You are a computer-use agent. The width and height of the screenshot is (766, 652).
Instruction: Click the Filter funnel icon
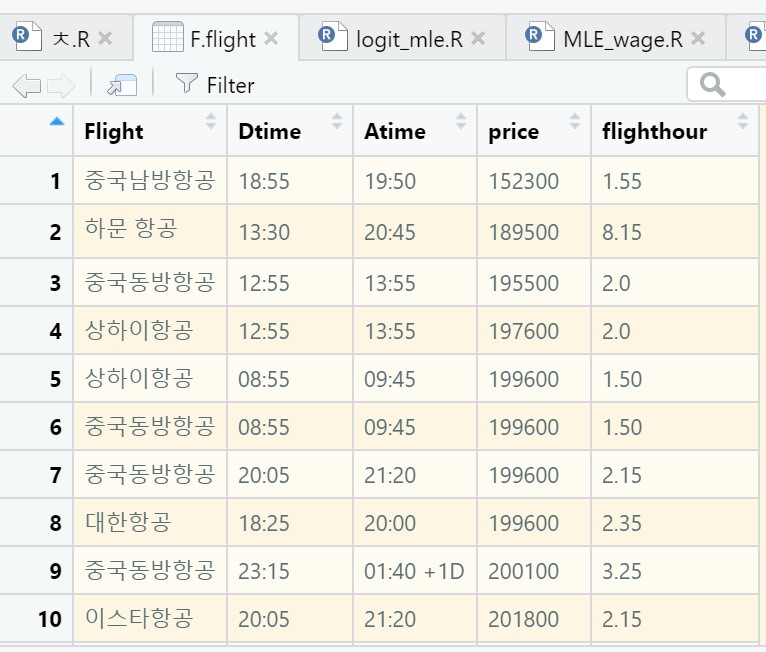tap(186, 83)
